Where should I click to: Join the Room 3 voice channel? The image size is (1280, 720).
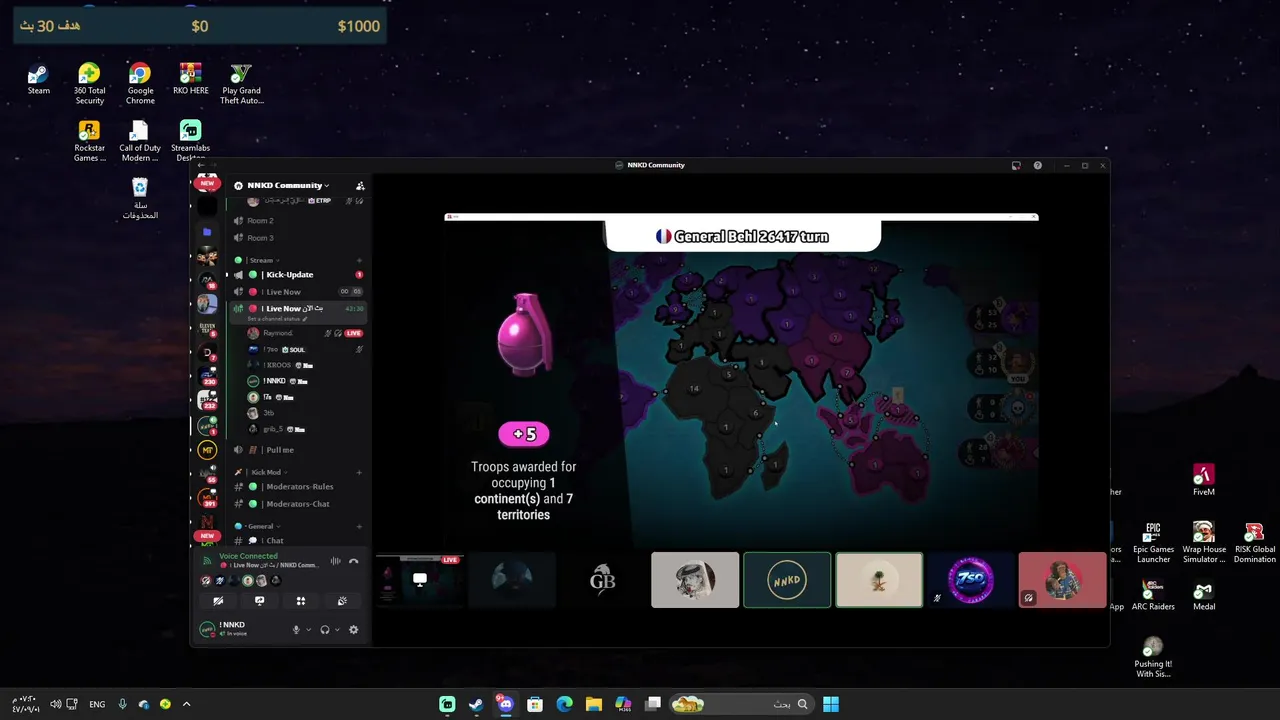point(297,238)
